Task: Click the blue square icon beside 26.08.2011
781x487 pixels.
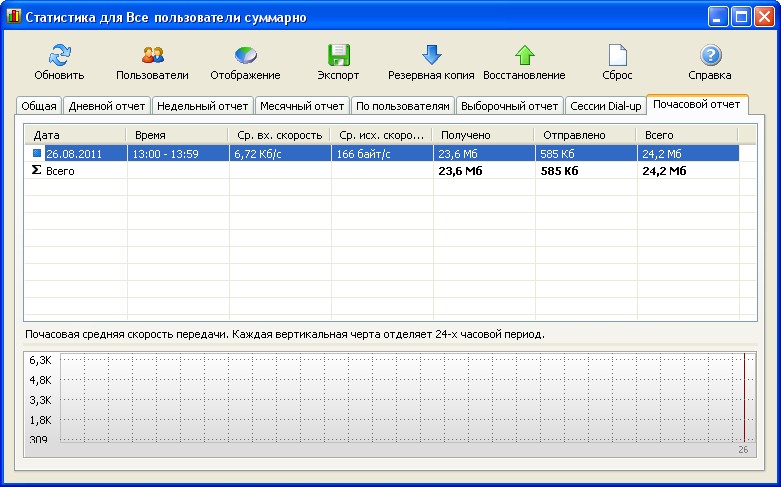Action: [x=37, y=153]
